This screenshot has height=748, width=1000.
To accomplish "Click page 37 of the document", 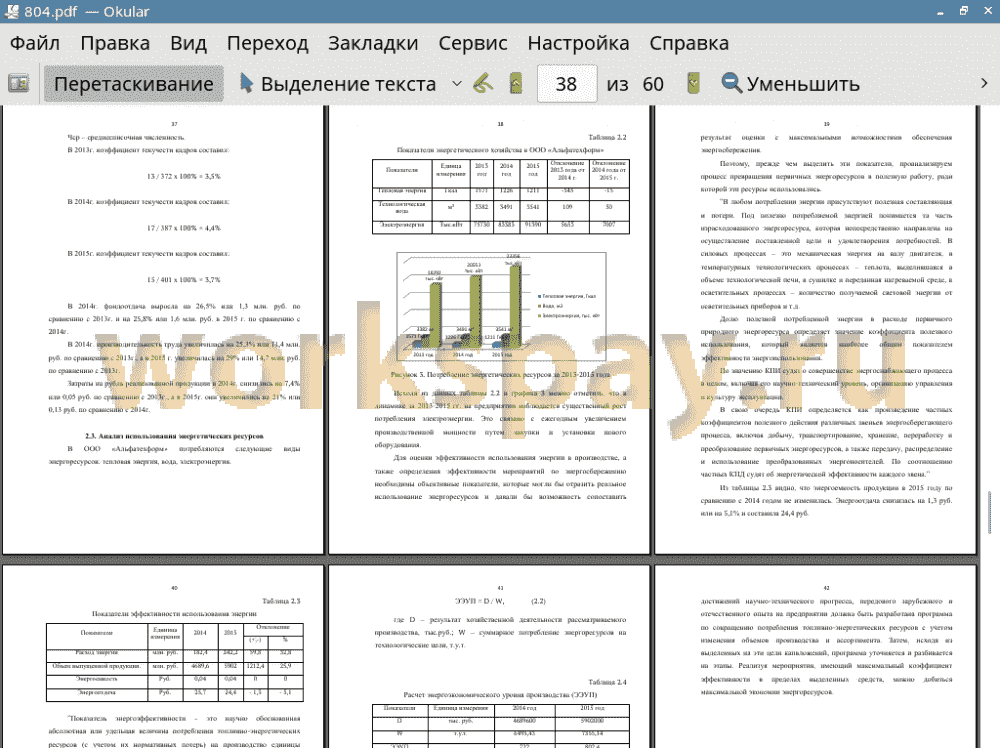I will 163,330.
